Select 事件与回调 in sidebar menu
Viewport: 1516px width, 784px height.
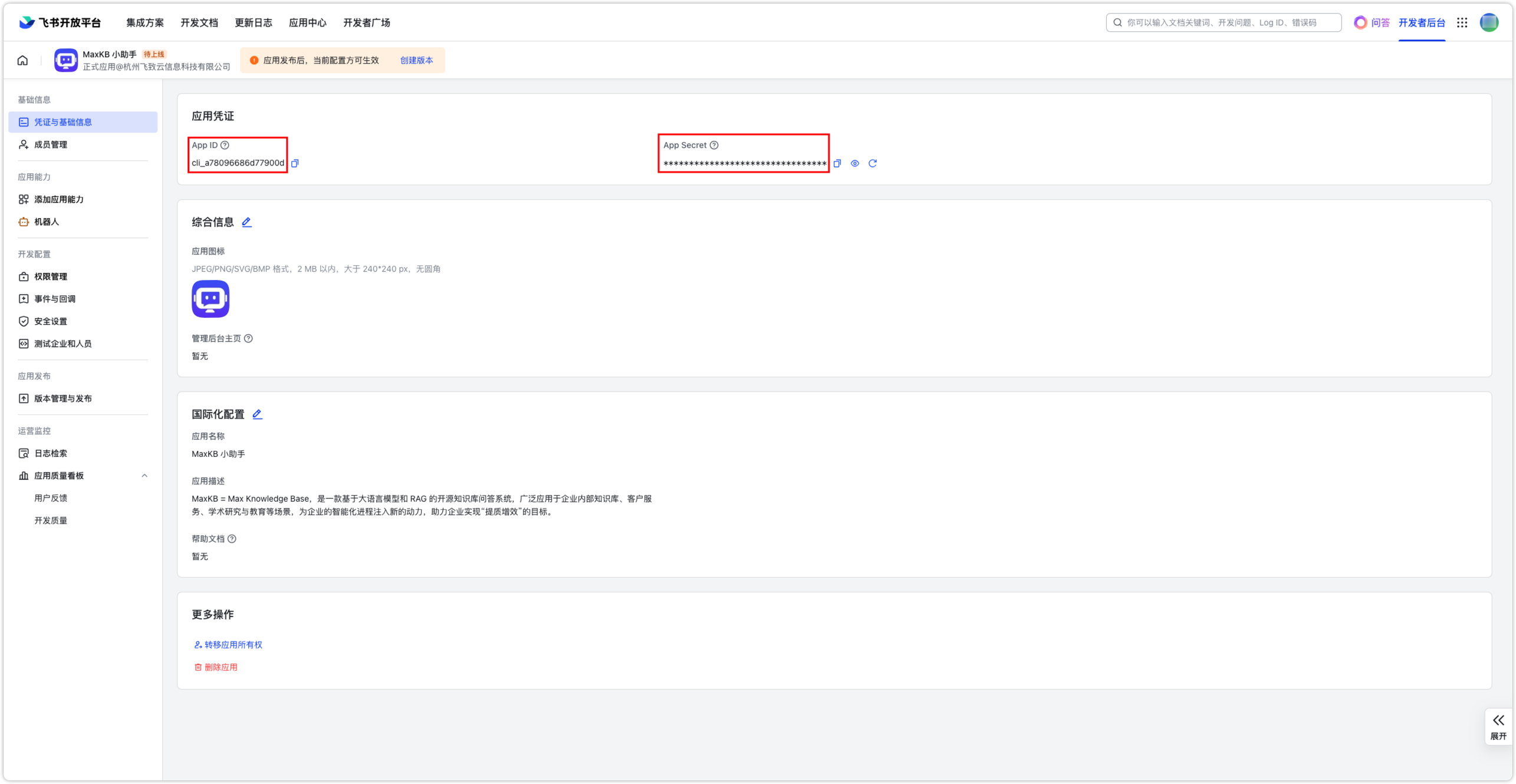[56, 298]
